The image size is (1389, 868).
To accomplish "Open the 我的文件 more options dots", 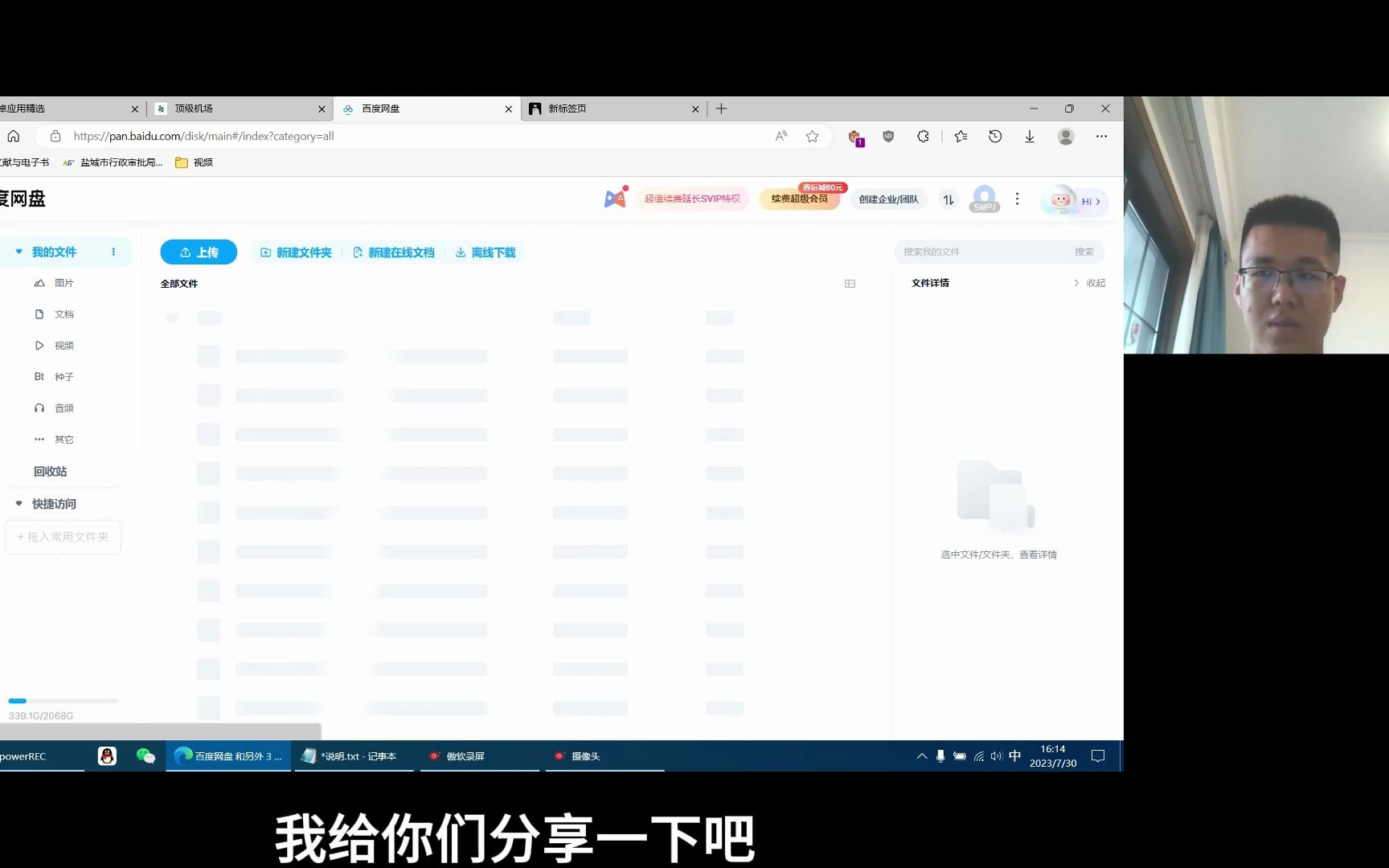I will [x=113, y=252].
